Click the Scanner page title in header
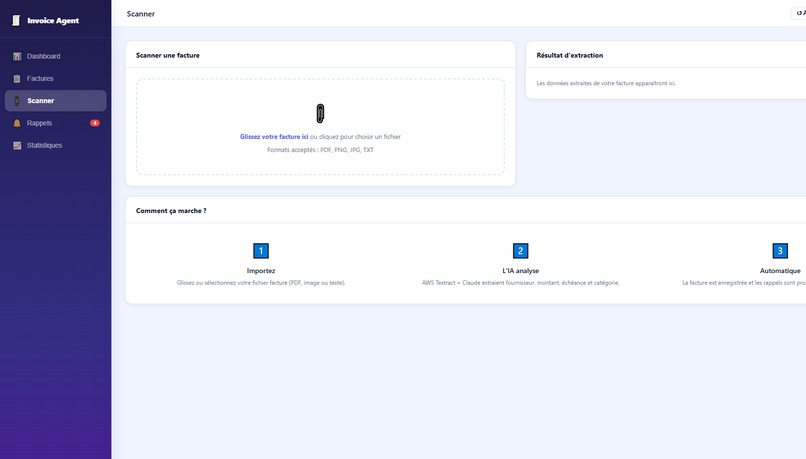The width and height of the screenshot is (806, 459). point(140,14)
